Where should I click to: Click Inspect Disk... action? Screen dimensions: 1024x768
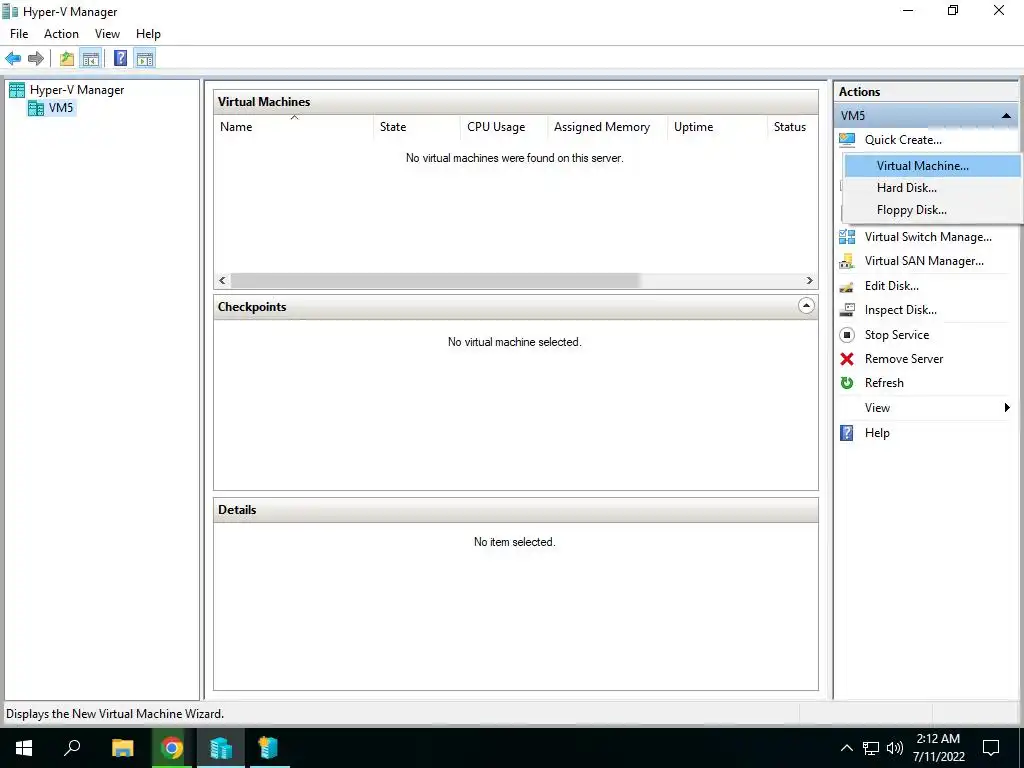click(x=901, y=310)
